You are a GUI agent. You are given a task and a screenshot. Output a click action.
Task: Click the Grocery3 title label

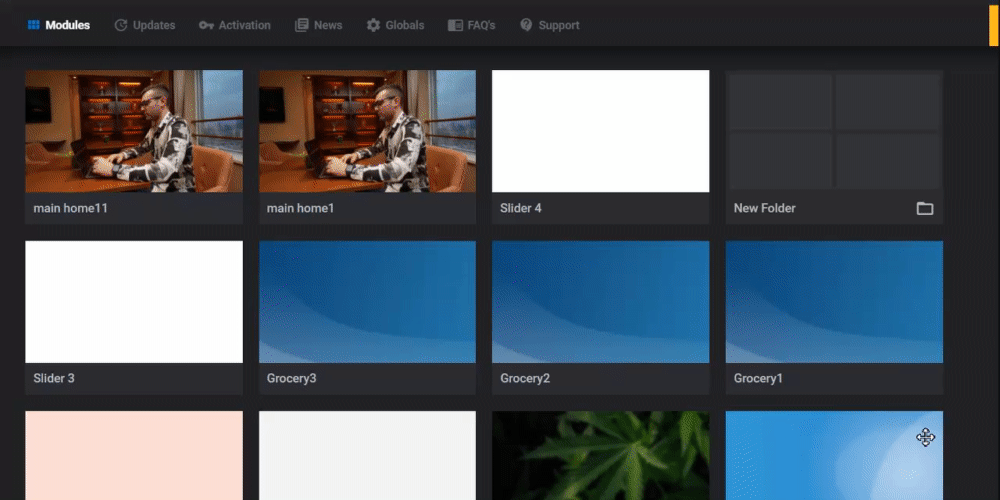pos(291,379)
